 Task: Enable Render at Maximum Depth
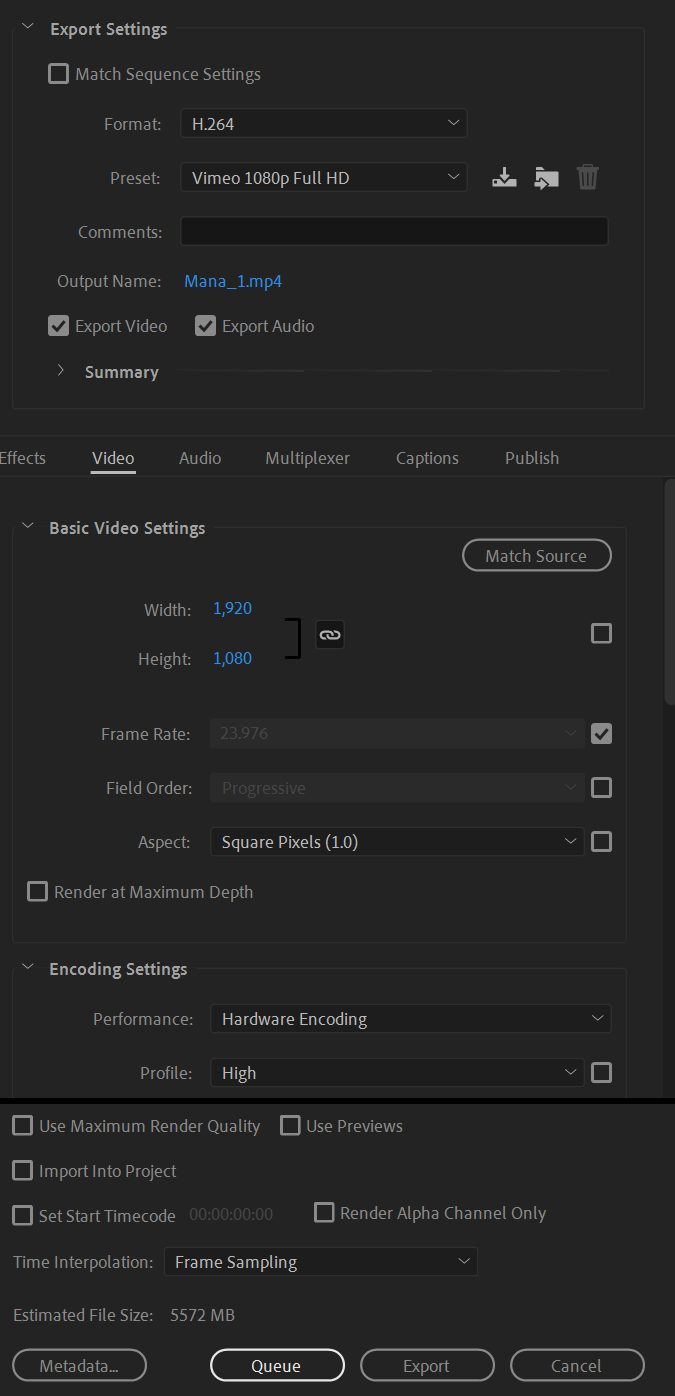coord(37,891)
